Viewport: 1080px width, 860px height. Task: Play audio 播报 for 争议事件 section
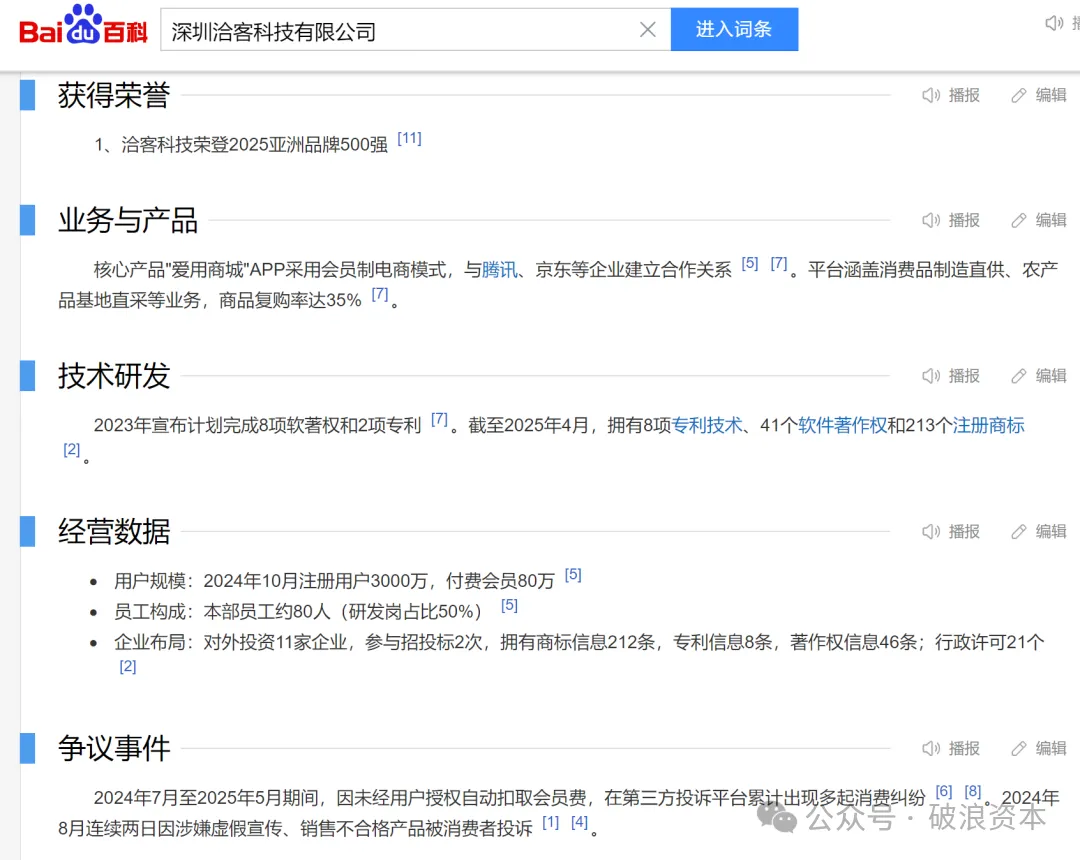point(951,748)
